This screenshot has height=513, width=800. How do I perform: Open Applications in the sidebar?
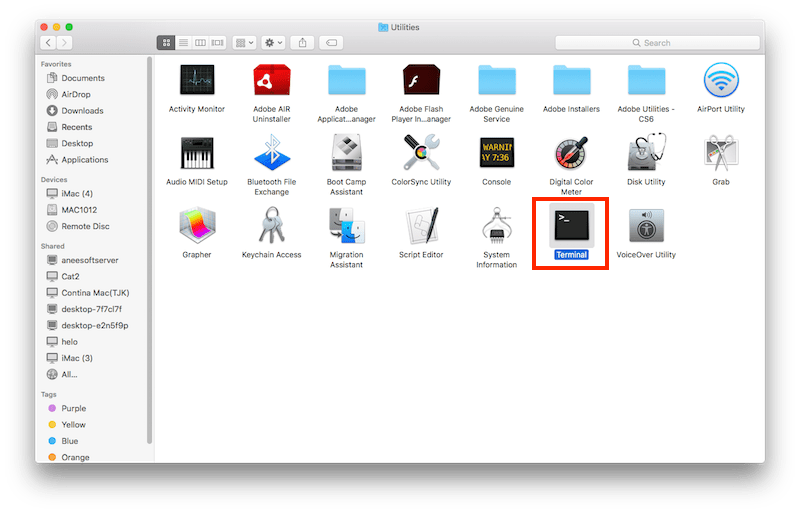(x=85, y=160)
